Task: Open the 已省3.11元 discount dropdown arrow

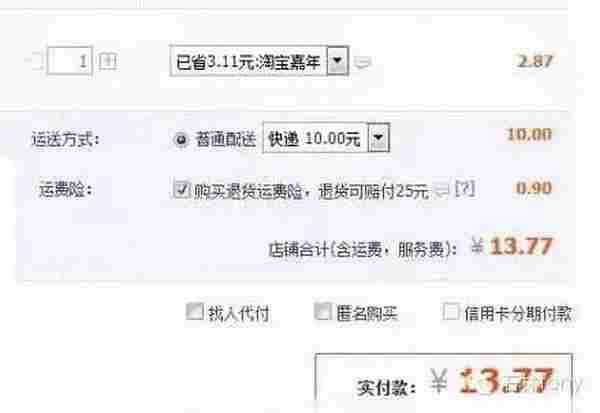Action: pos(337,60)
